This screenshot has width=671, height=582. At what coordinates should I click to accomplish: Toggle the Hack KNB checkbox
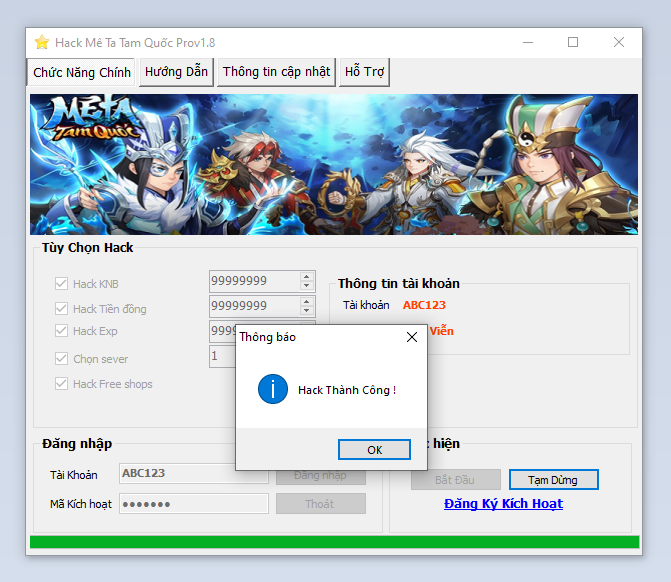pos(61,283)
